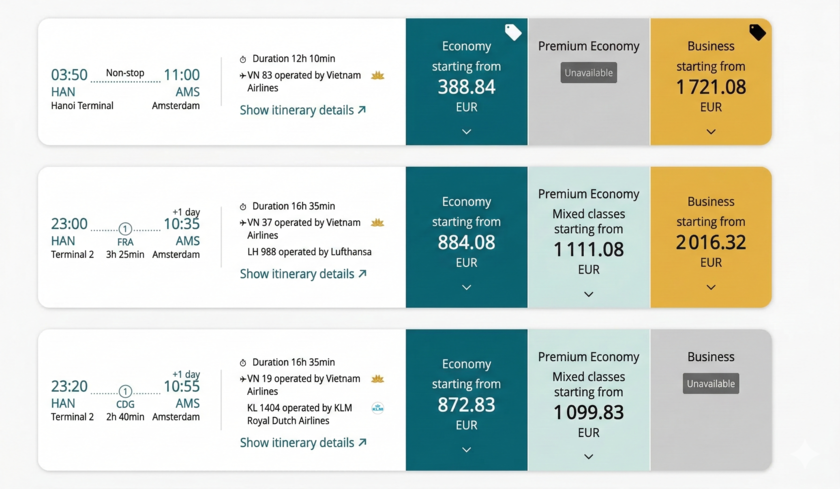Select the 884.08 EUR Economy fare
This screenshot has height=489, width=840.
pyautogui.click(x=466, y=242)
